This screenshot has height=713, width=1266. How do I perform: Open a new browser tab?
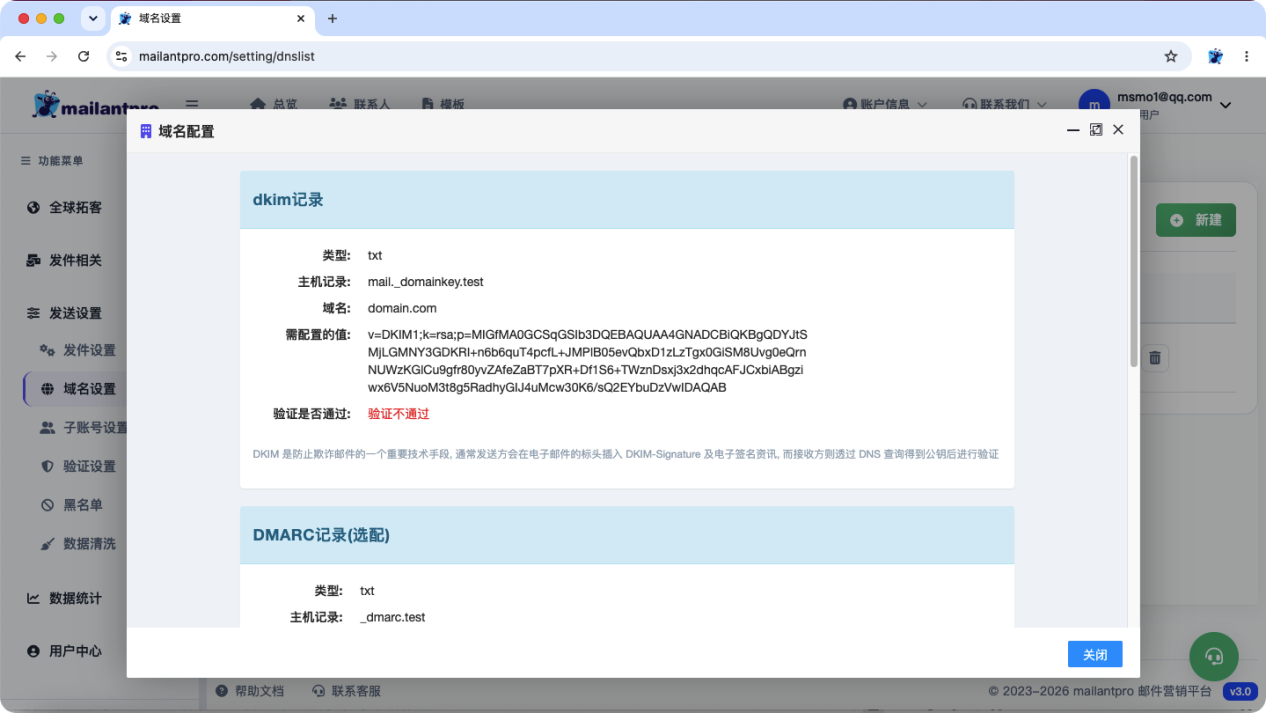[x=332, y=18]
